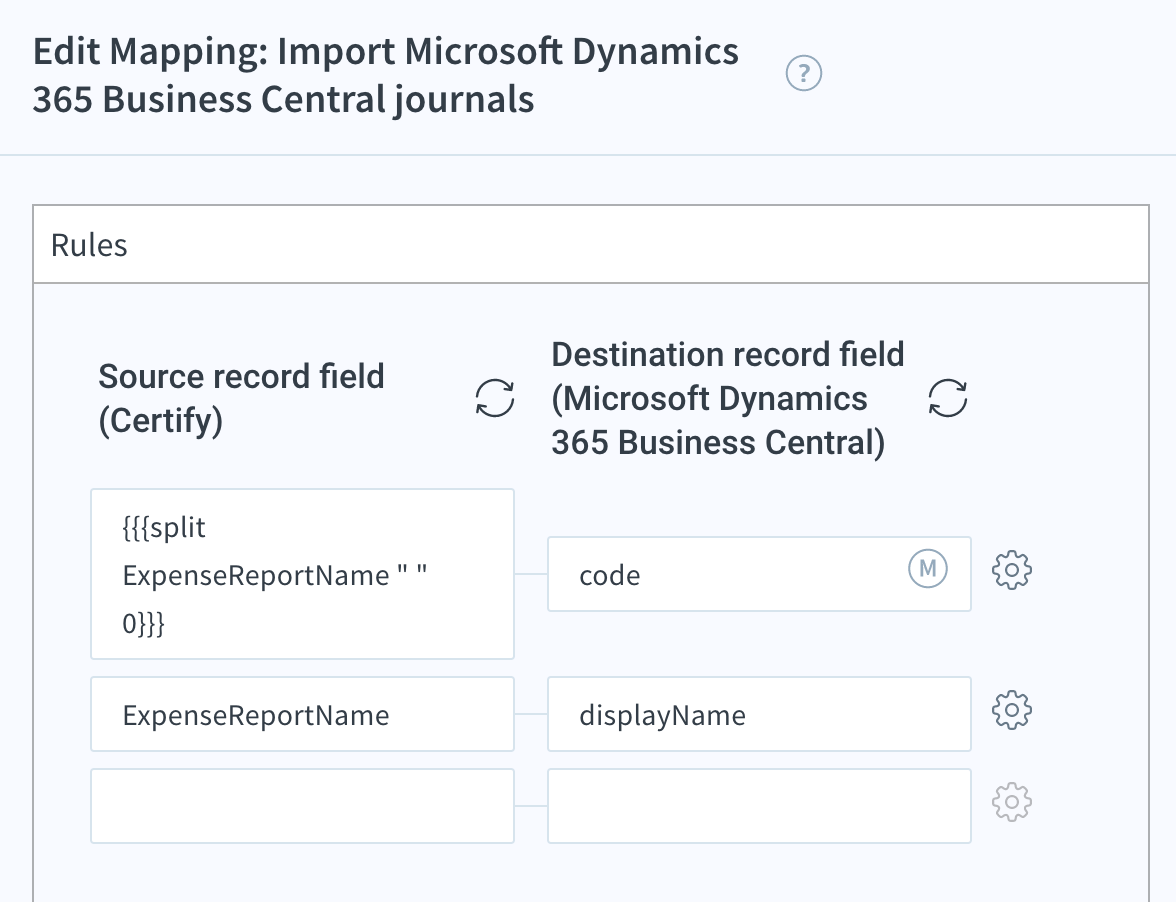Focus the empty destination record field

point(759,806)
